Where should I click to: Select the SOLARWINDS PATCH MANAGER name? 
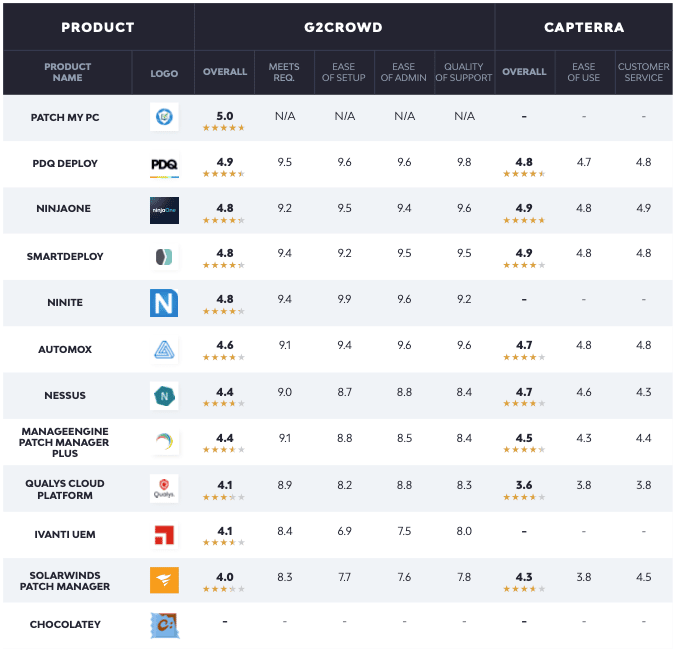(65, 581)
